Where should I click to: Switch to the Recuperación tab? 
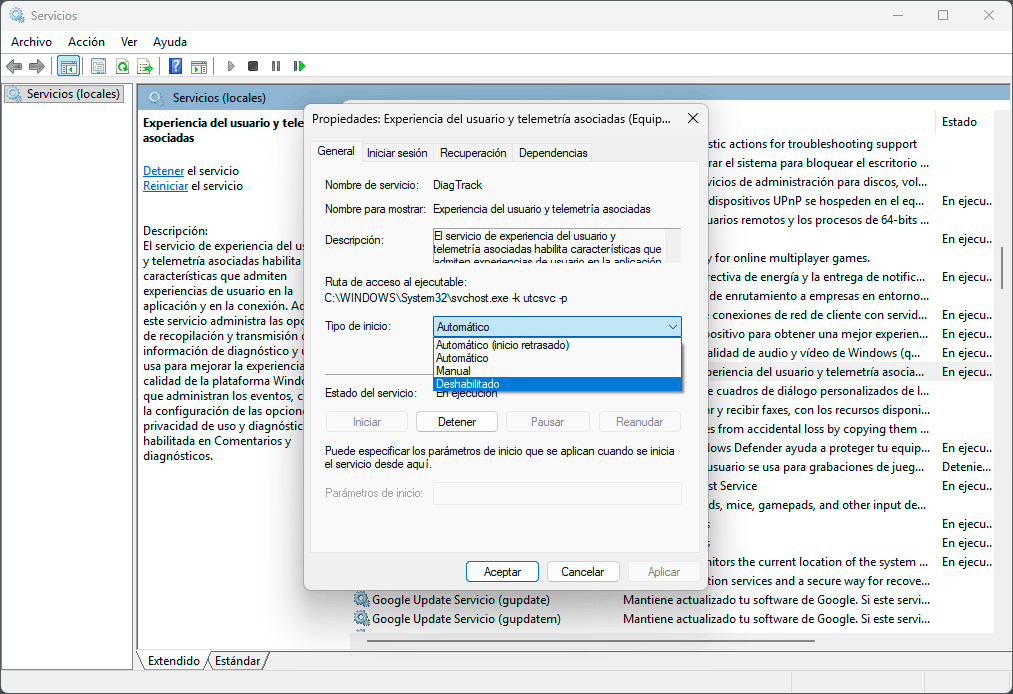pos(473,153)
